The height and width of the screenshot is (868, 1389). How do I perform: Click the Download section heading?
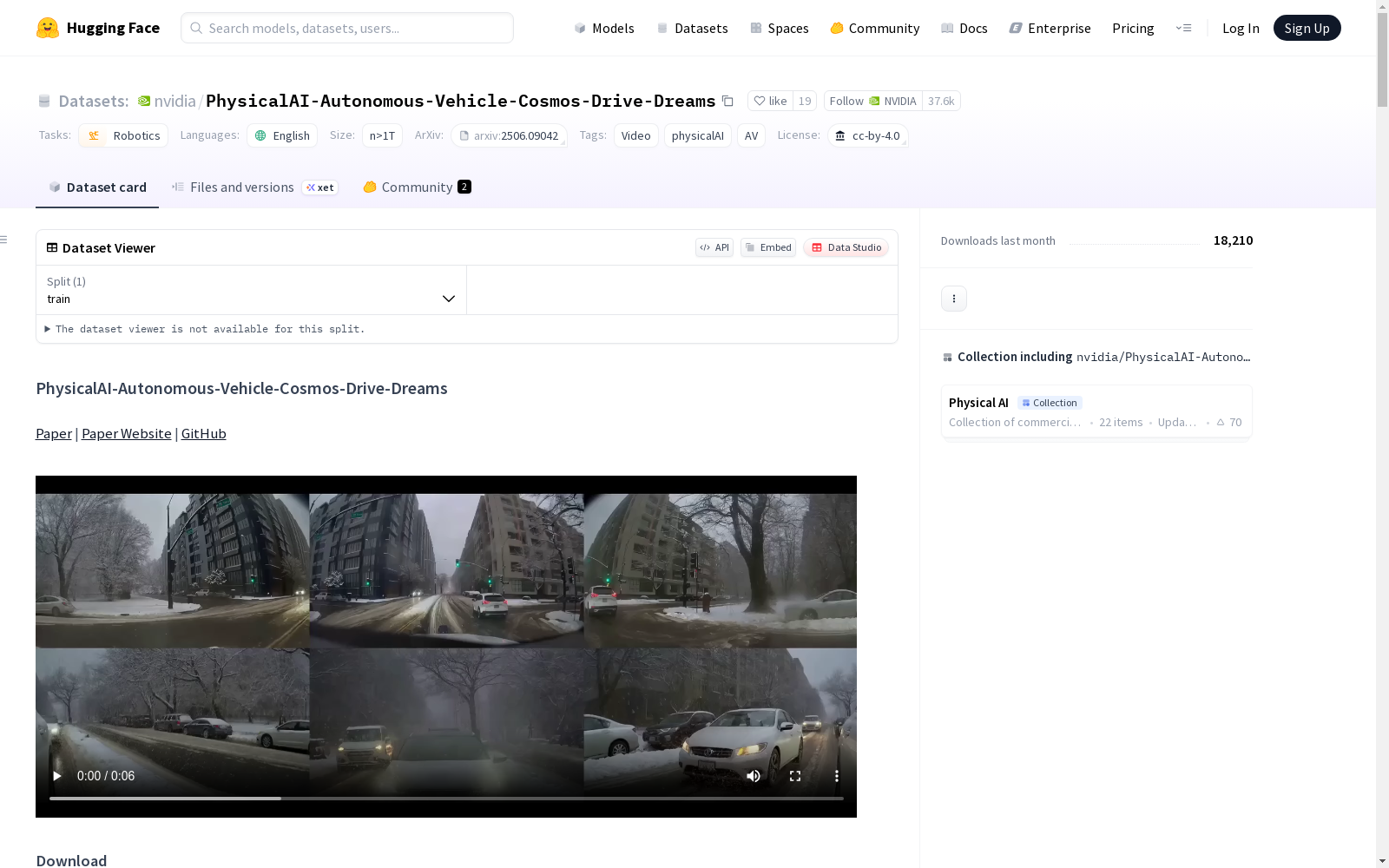pos(71,860)
